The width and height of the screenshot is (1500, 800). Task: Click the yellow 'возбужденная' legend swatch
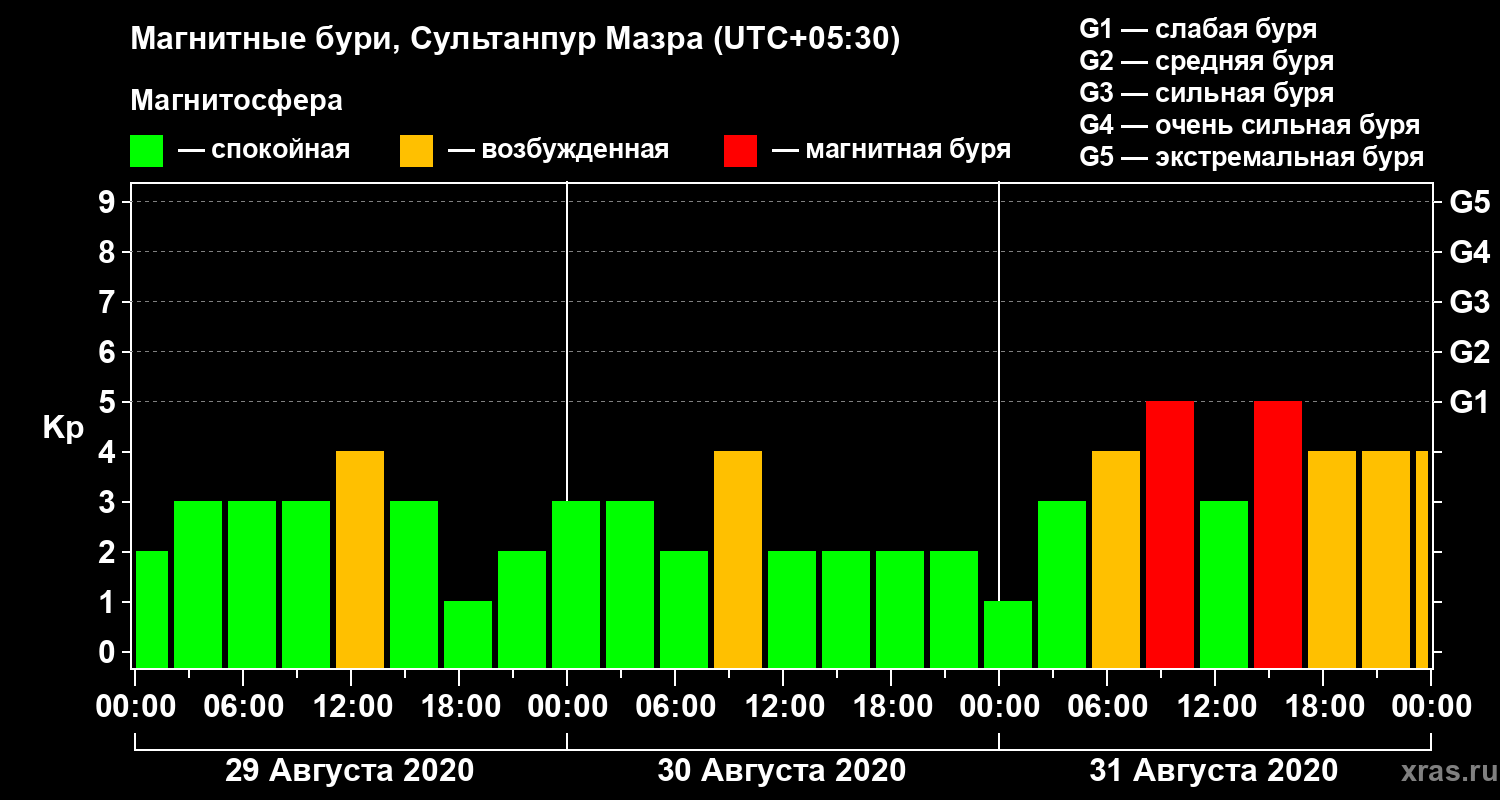[x=417, y=151]
